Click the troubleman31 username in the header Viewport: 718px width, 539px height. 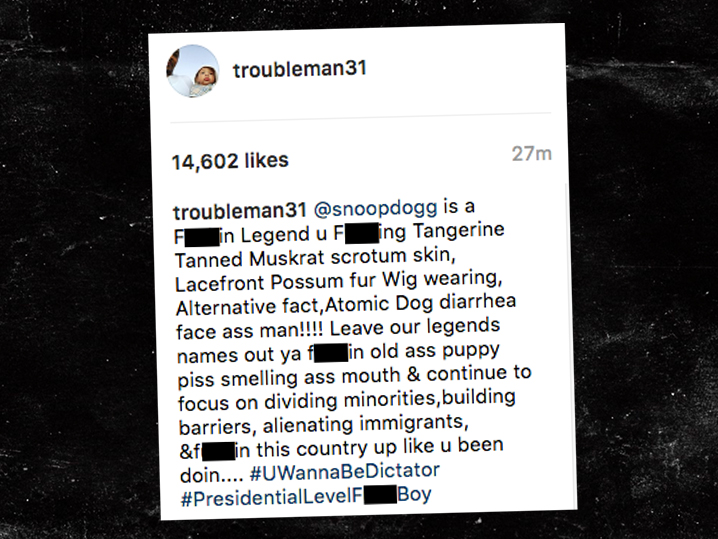pyautogui.click(x=300, y=70)
